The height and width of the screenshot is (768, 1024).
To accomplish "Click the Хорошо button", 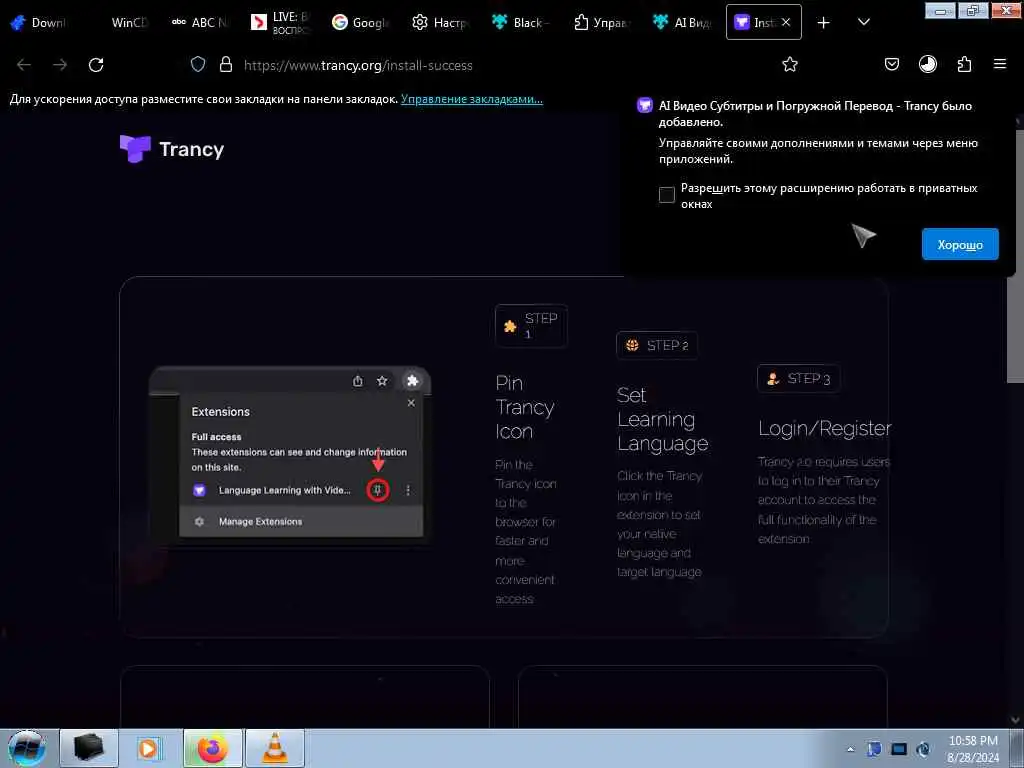I will 960,244.
